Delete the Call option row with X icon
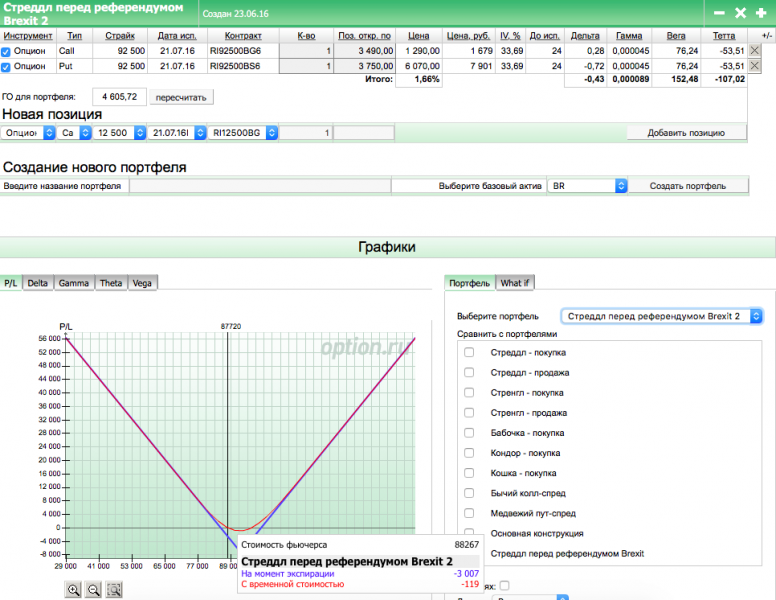The image size is (776, 600). coord(754,50)
